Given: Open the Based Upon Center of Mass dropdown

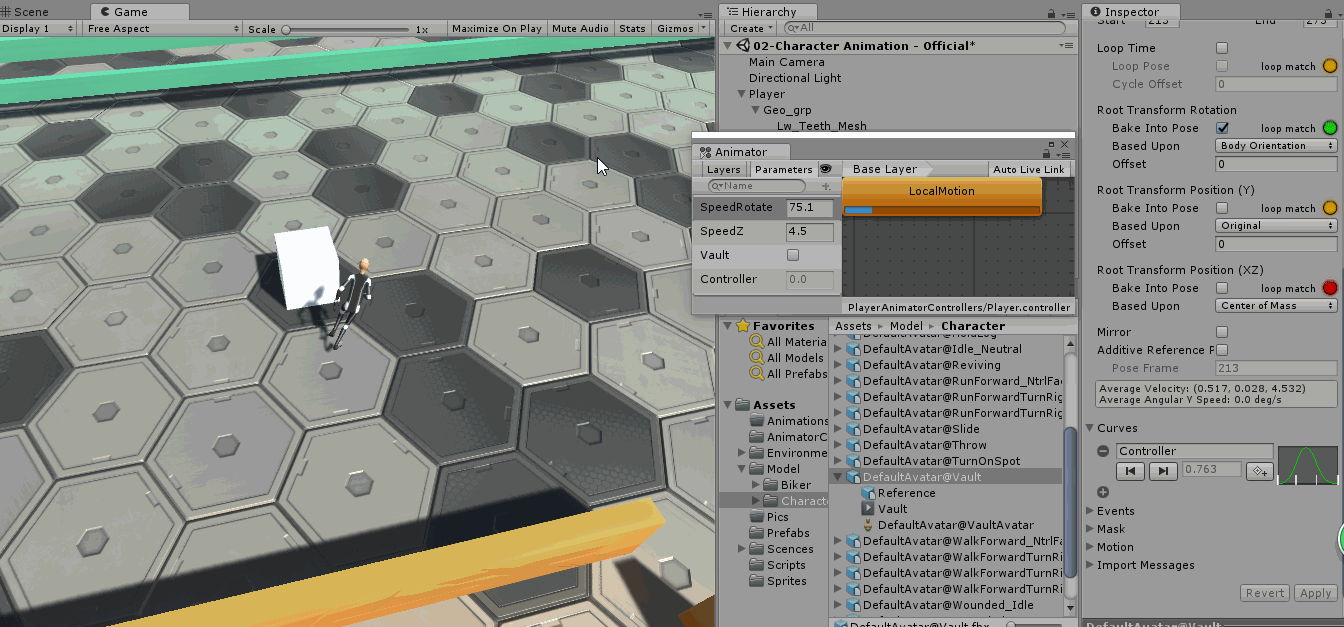Looking at the screenshot, I should 1277,306.
